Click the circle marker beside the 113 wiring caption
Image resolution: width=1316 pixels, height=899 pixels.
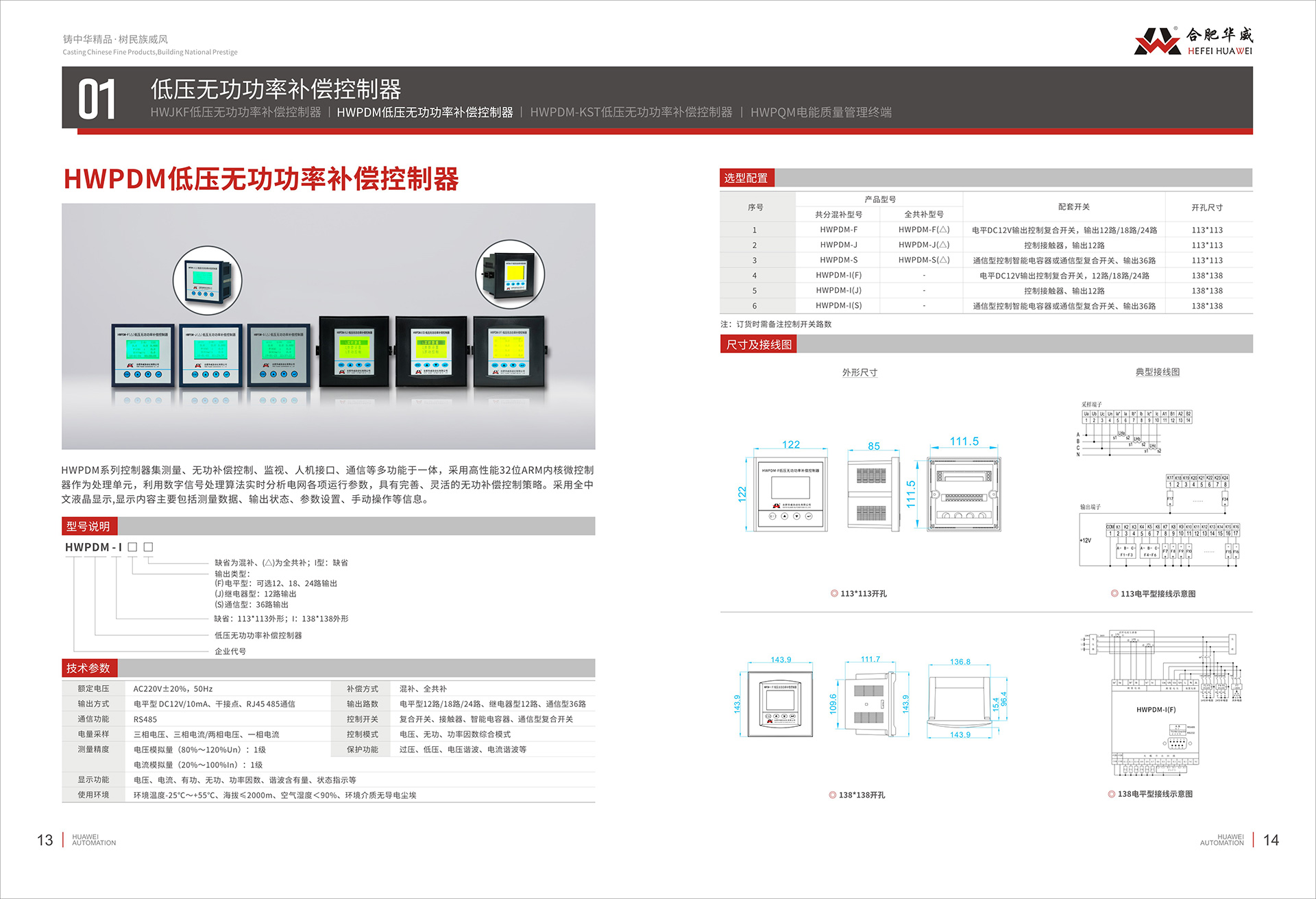coord(1114,594)
